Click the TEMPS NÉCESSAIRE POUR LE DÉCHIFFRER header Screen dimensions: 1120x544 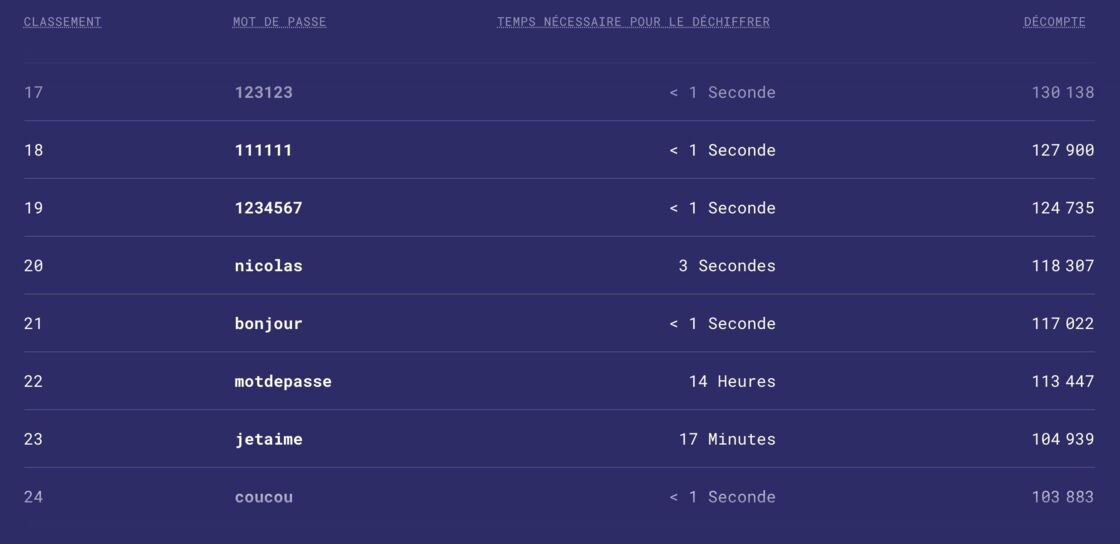tap(634, 22)
